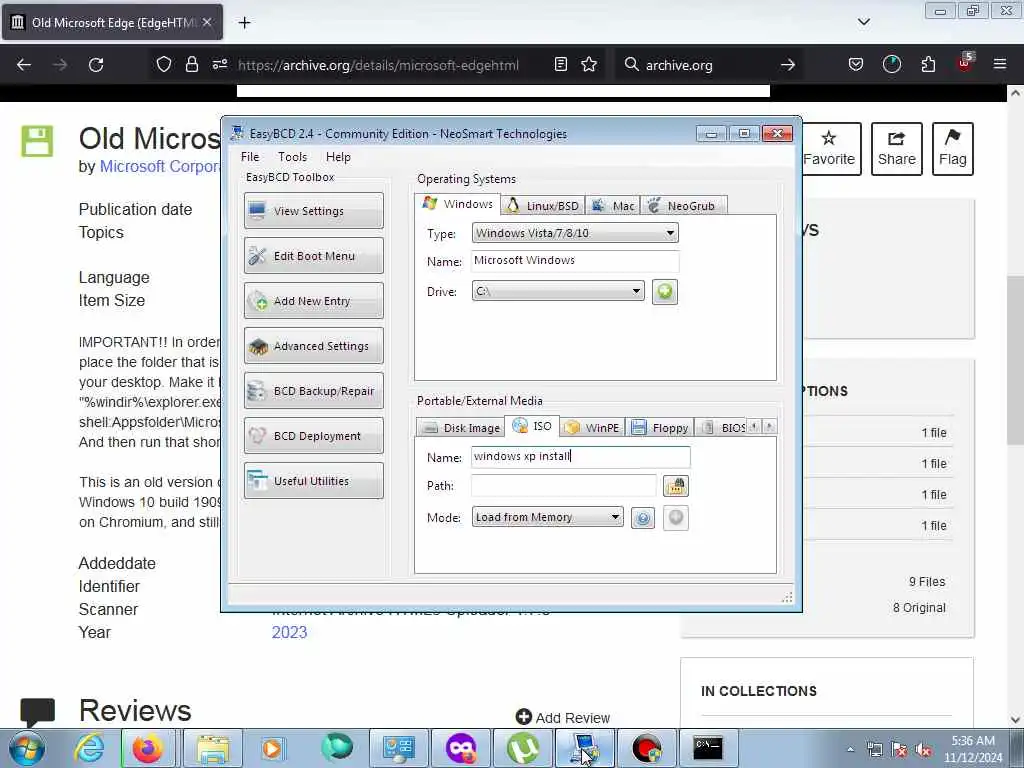
Task: Click the Firefox URL address bar
Action: 379,65
